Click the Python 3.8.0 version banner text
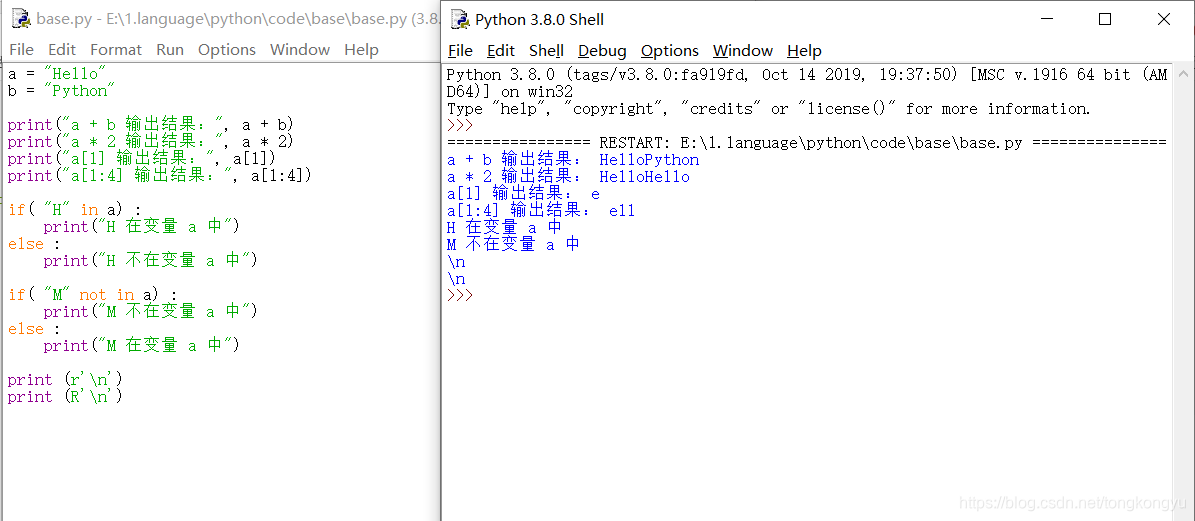 pos(806,83)
